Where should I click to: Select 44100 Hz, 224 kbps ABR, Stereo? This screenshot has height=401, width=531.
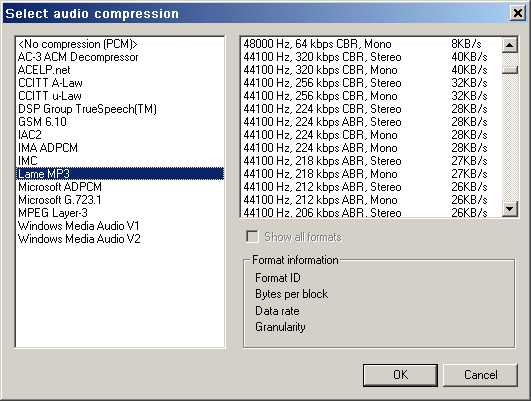pyautogui.click(x=371, y=122)
